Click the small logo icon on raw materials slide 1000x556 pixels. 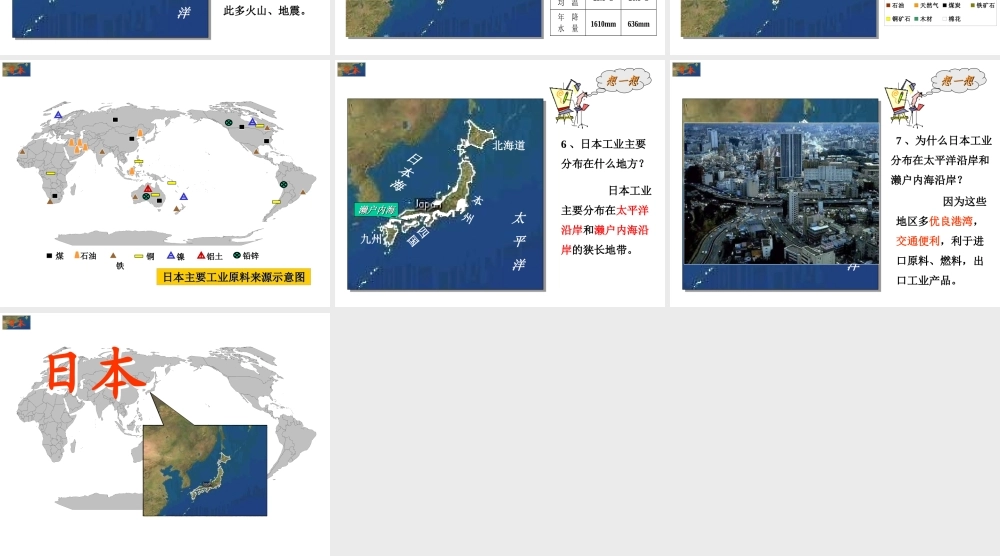click(17, 70)
